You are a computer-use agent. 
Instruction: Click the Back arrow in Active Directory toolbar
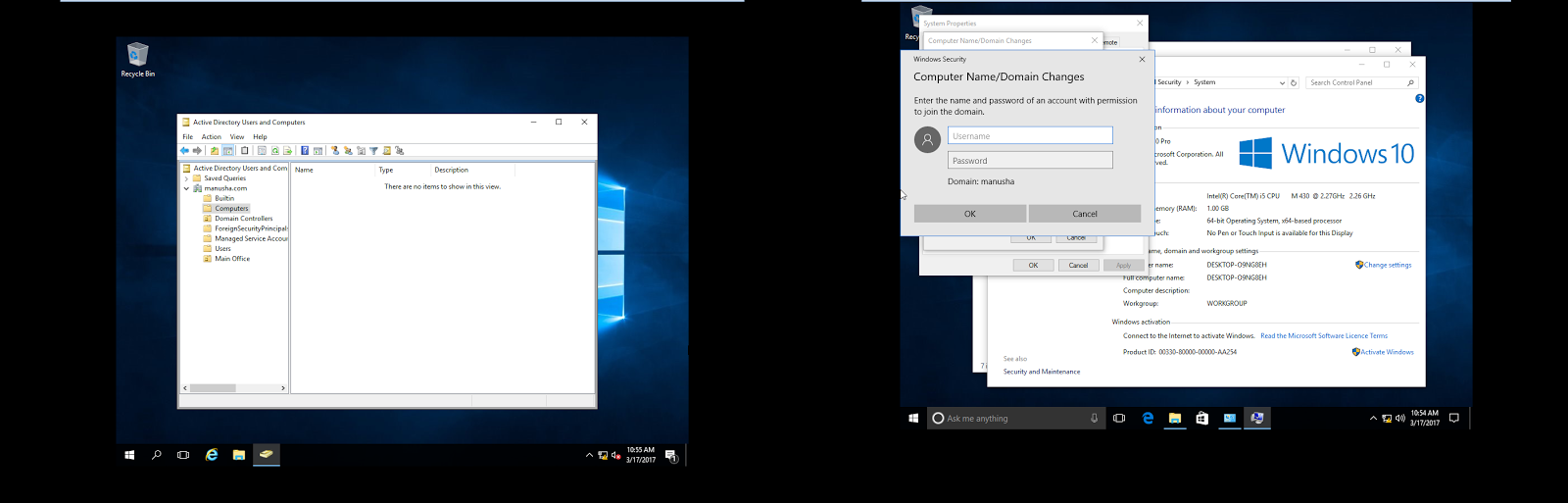[x=184, y=151]
